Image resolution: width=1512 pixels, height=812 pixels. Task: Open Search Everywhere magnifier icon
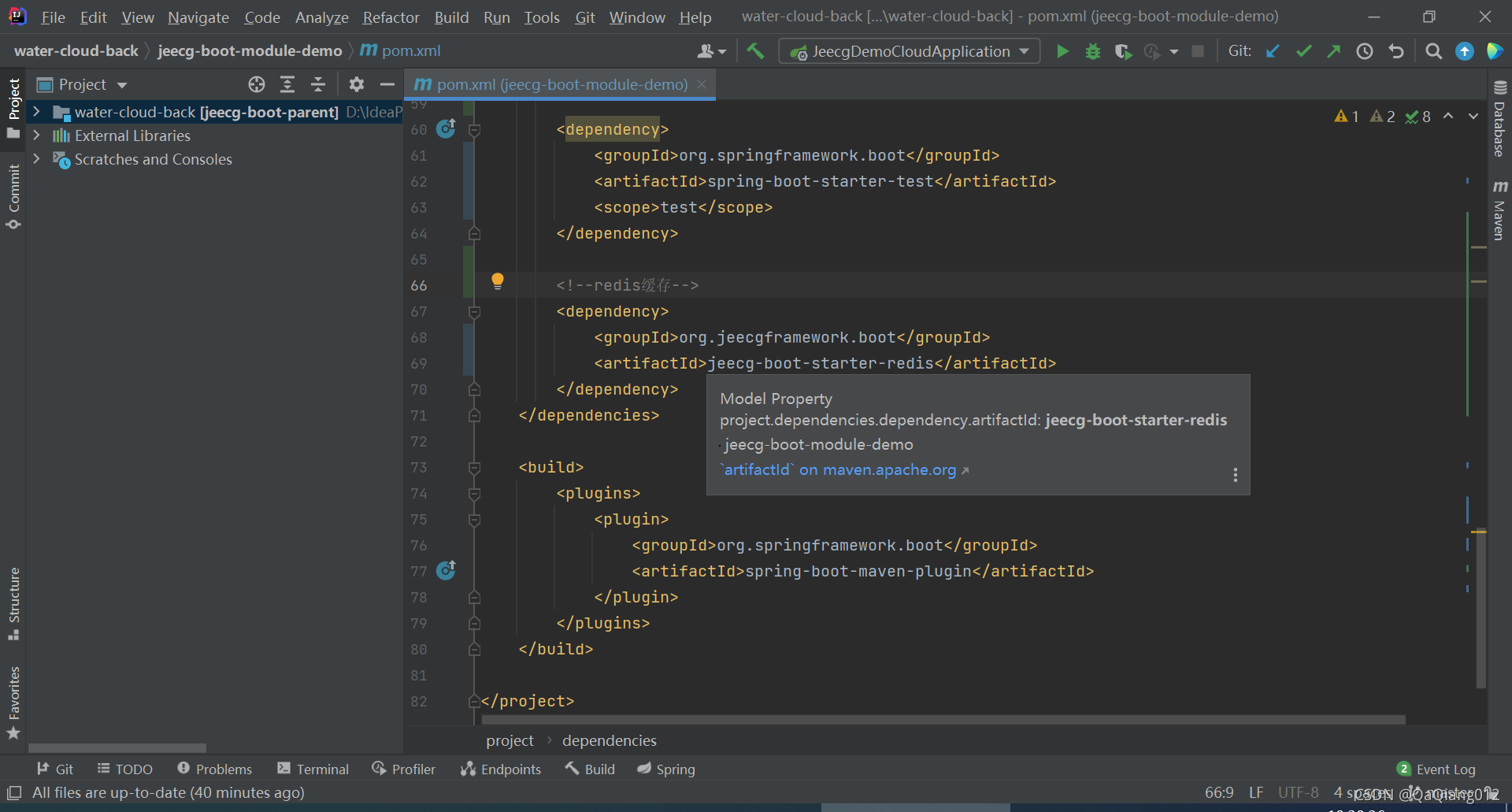click(x=1434, y=51)
